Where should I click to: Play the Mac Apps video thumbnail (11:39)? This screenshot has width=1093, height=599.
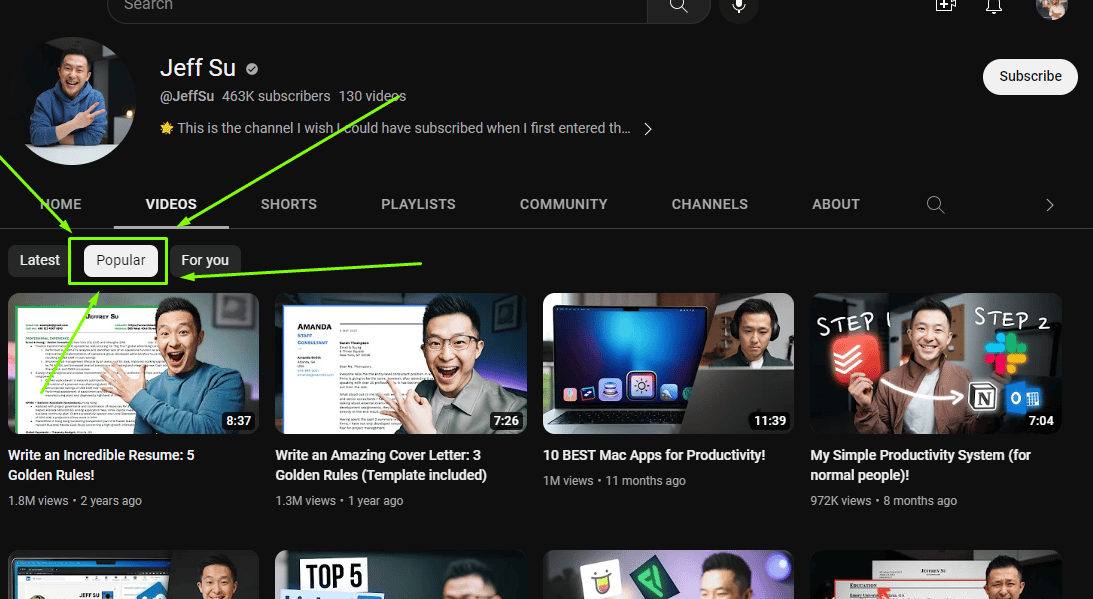(x=668, y=363)
